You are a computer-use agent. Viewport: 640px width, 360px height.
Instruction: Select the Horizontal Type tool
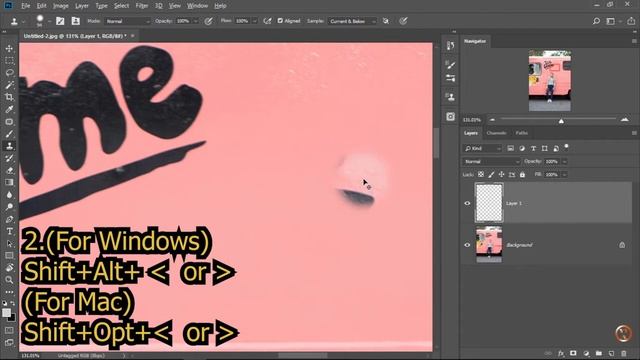[9, 231]
